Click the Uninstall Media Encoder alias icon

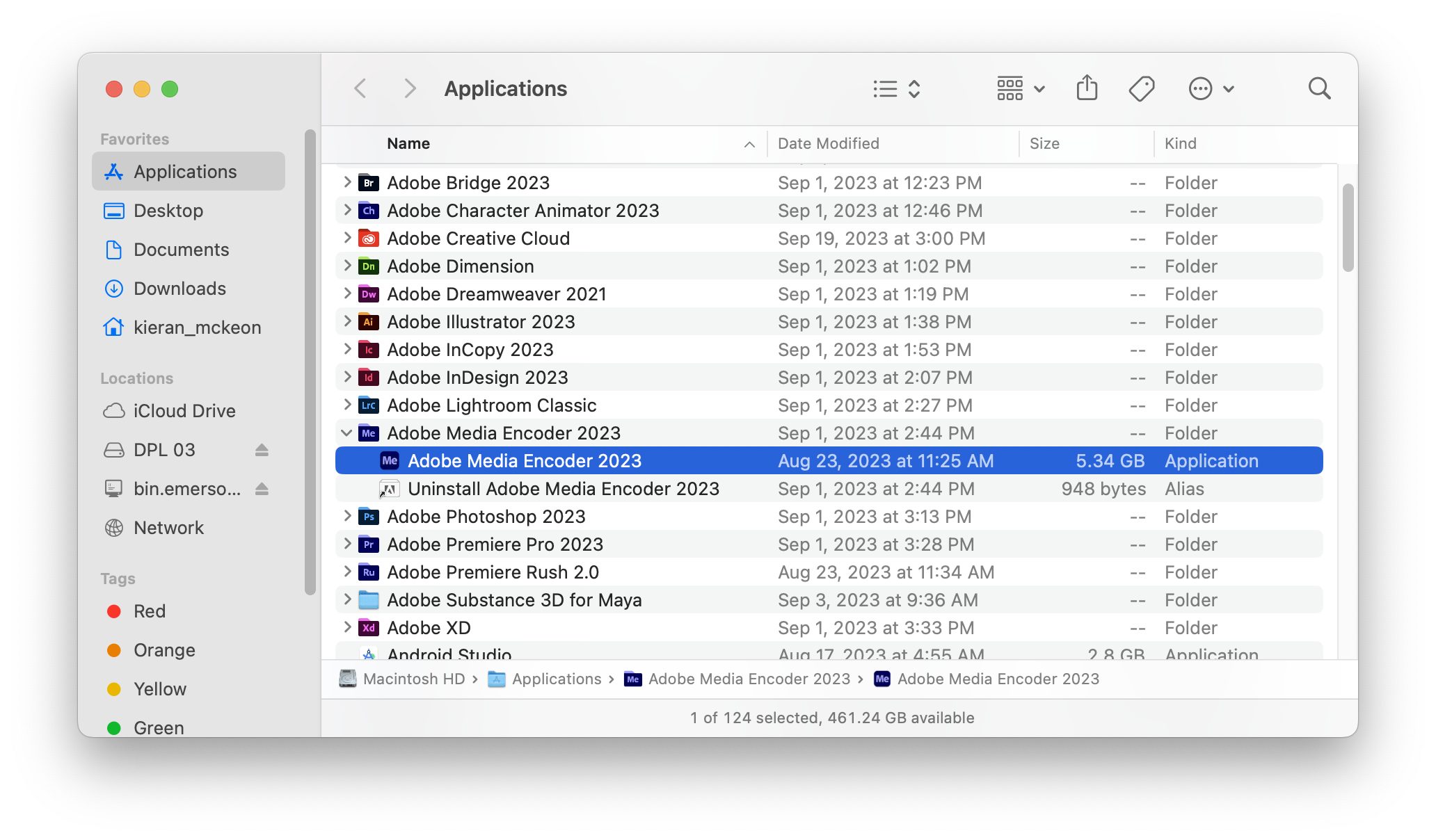pyautogui.click(x=390, y=489)
